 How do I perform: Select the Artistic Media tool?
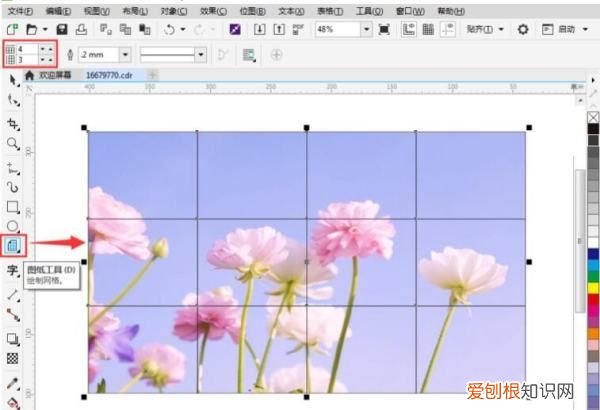(x=13, y=187)
